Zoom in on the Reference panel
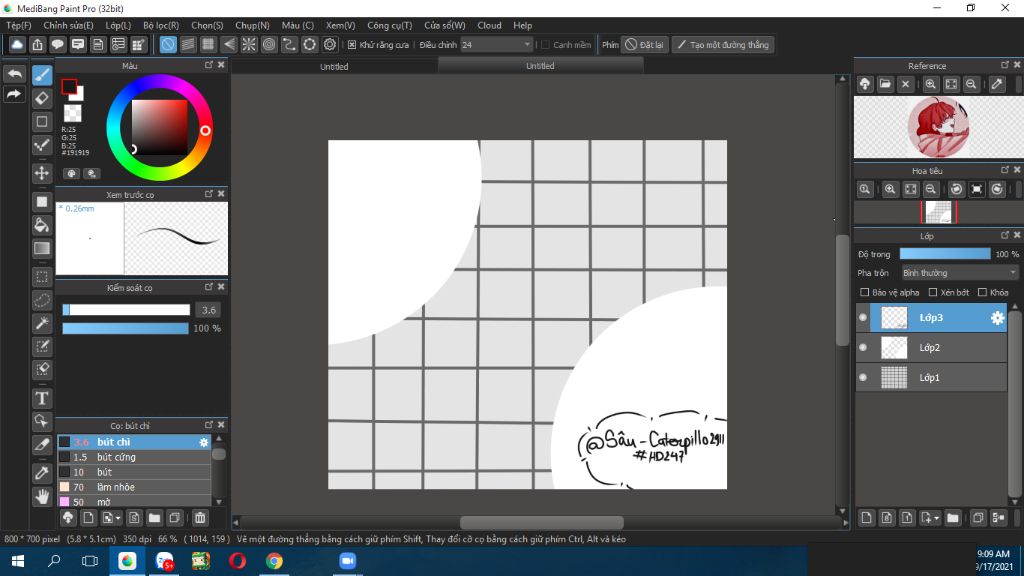This screenshot has width=1024, height=576. (x=931, y=84)
